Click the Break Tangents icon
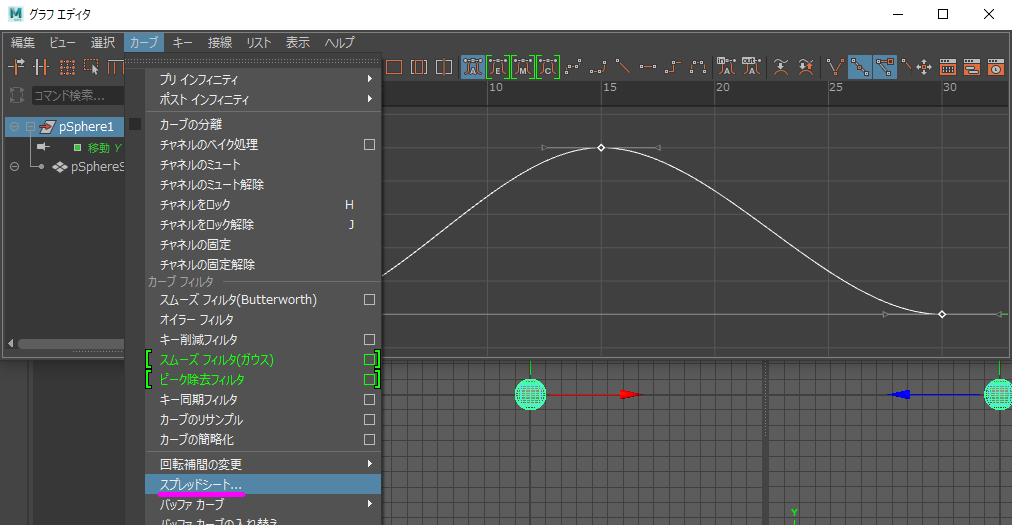Screen dimensions: 1012x525 point(835,67)
